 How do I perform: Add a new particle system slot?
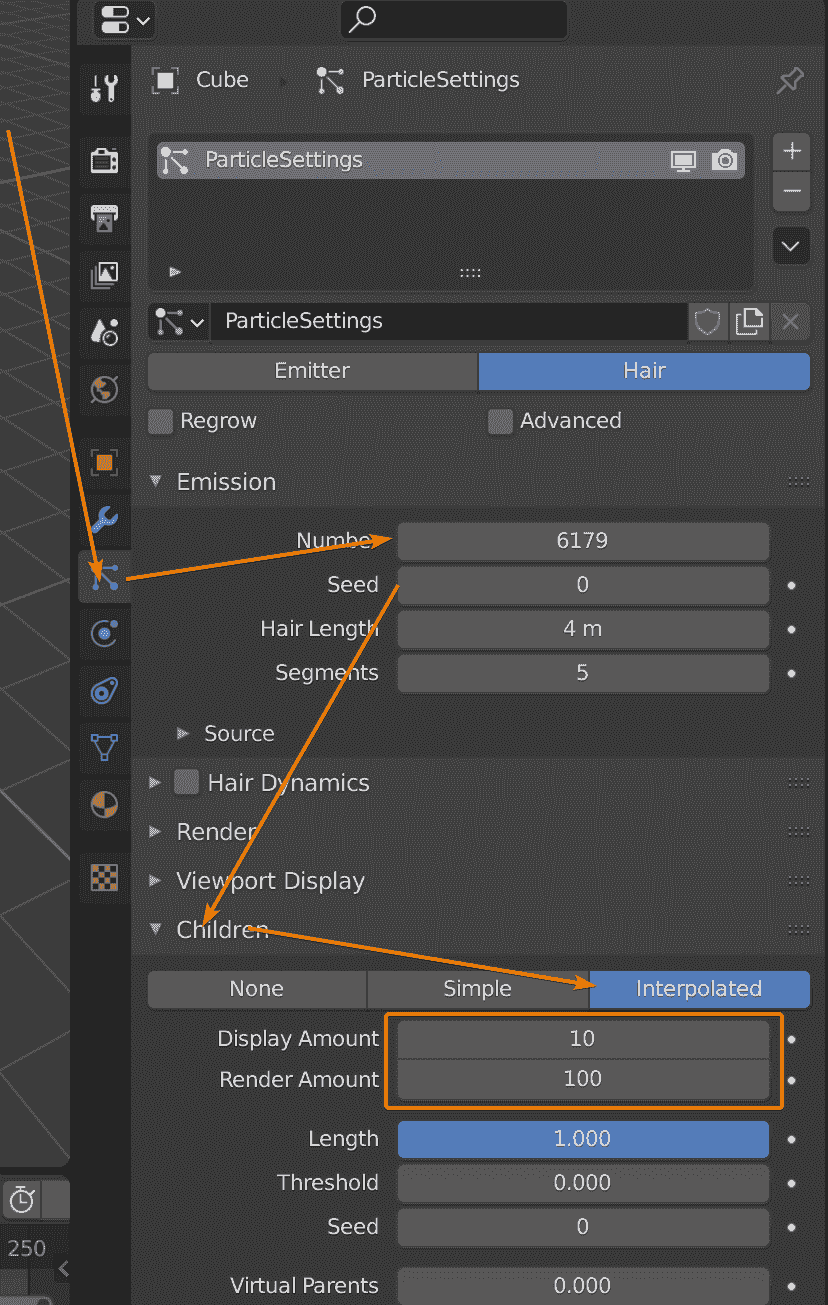(x=792, y=151)
